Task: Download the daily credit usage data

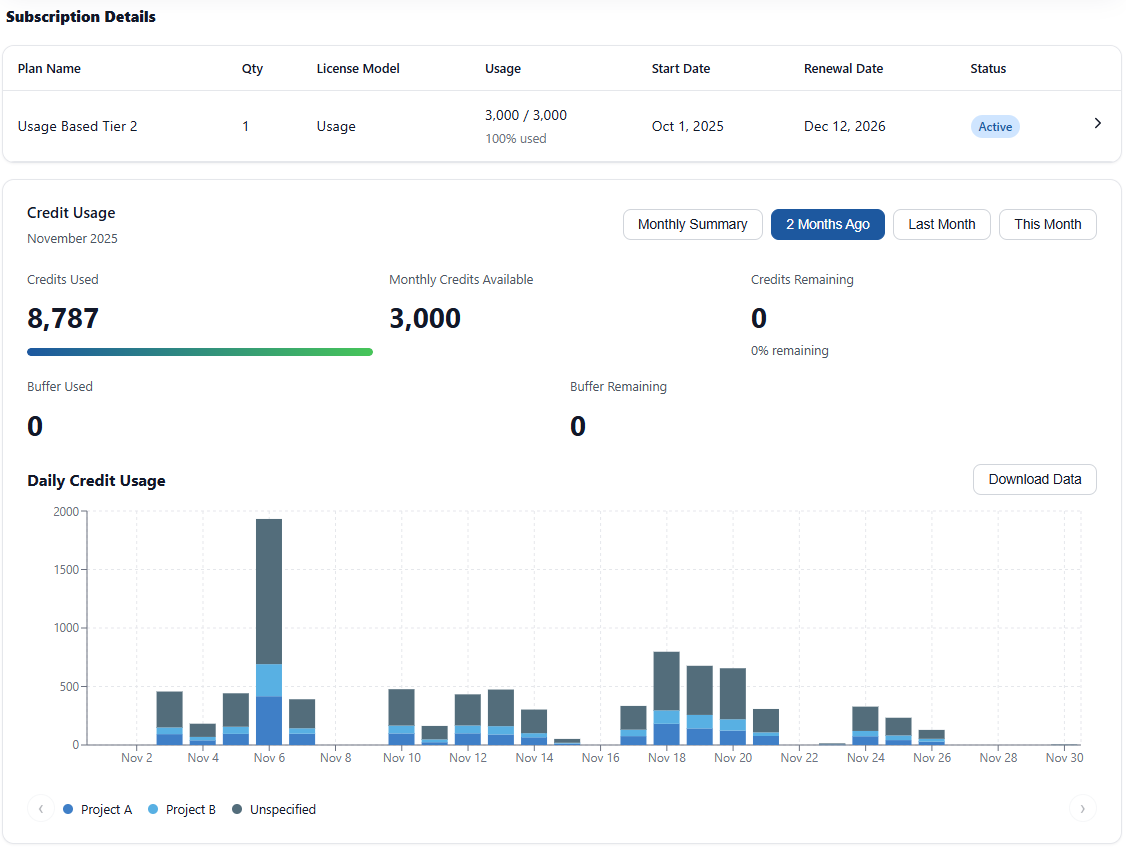Action: tap(1034, 480)
